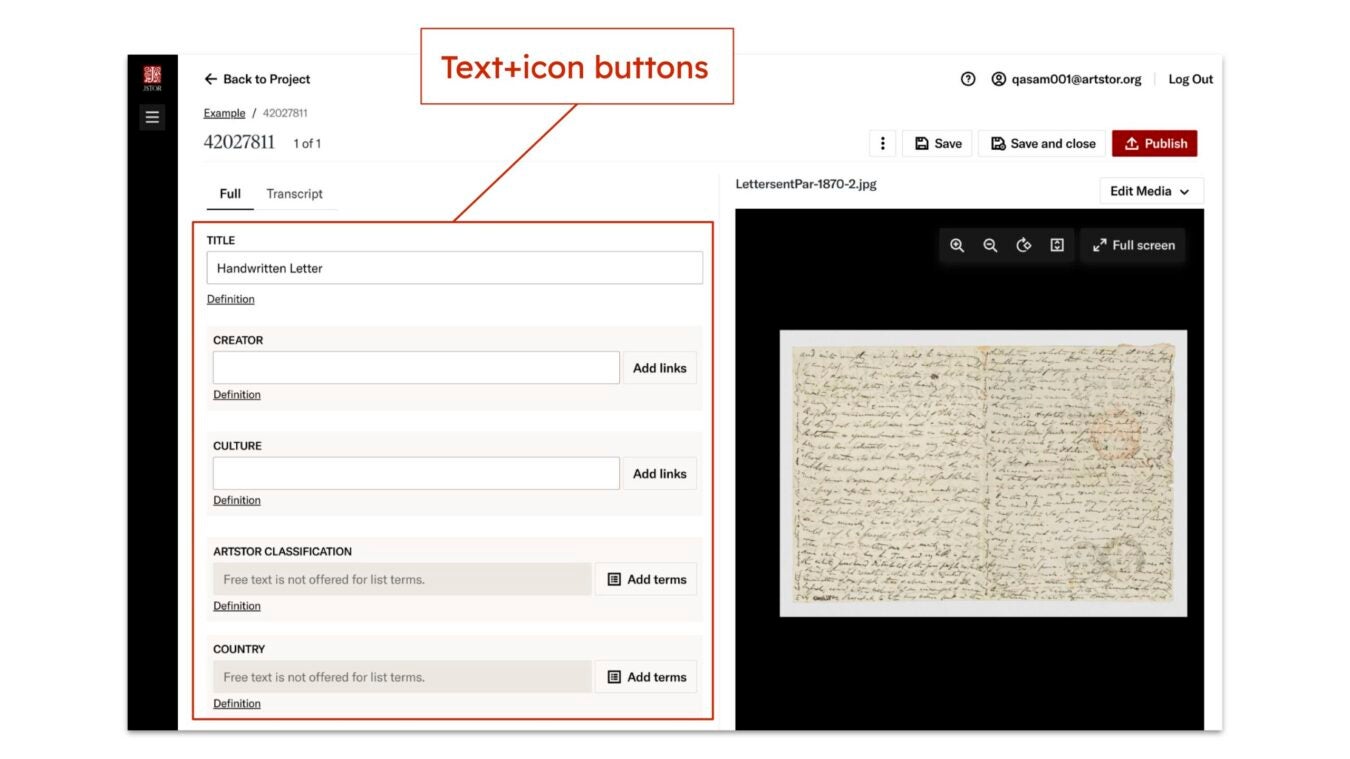1350x759 pixels.
Task: Expand the Full screen view of the image
Action: coord(1133,245)
